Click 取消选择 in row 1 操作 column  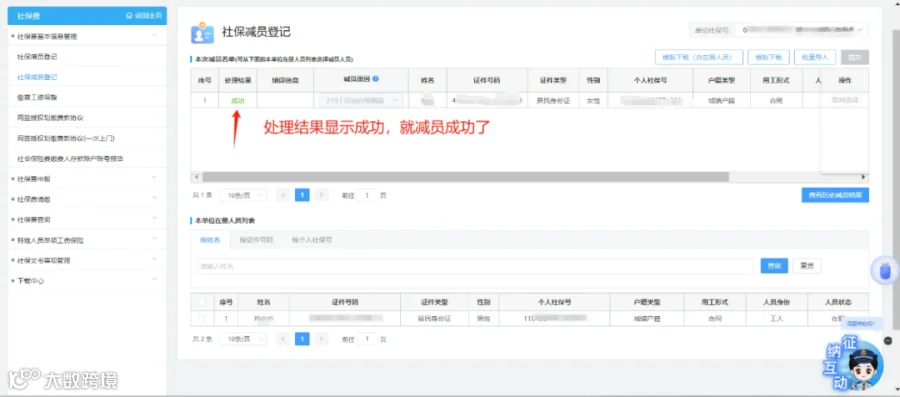(845, 100)
